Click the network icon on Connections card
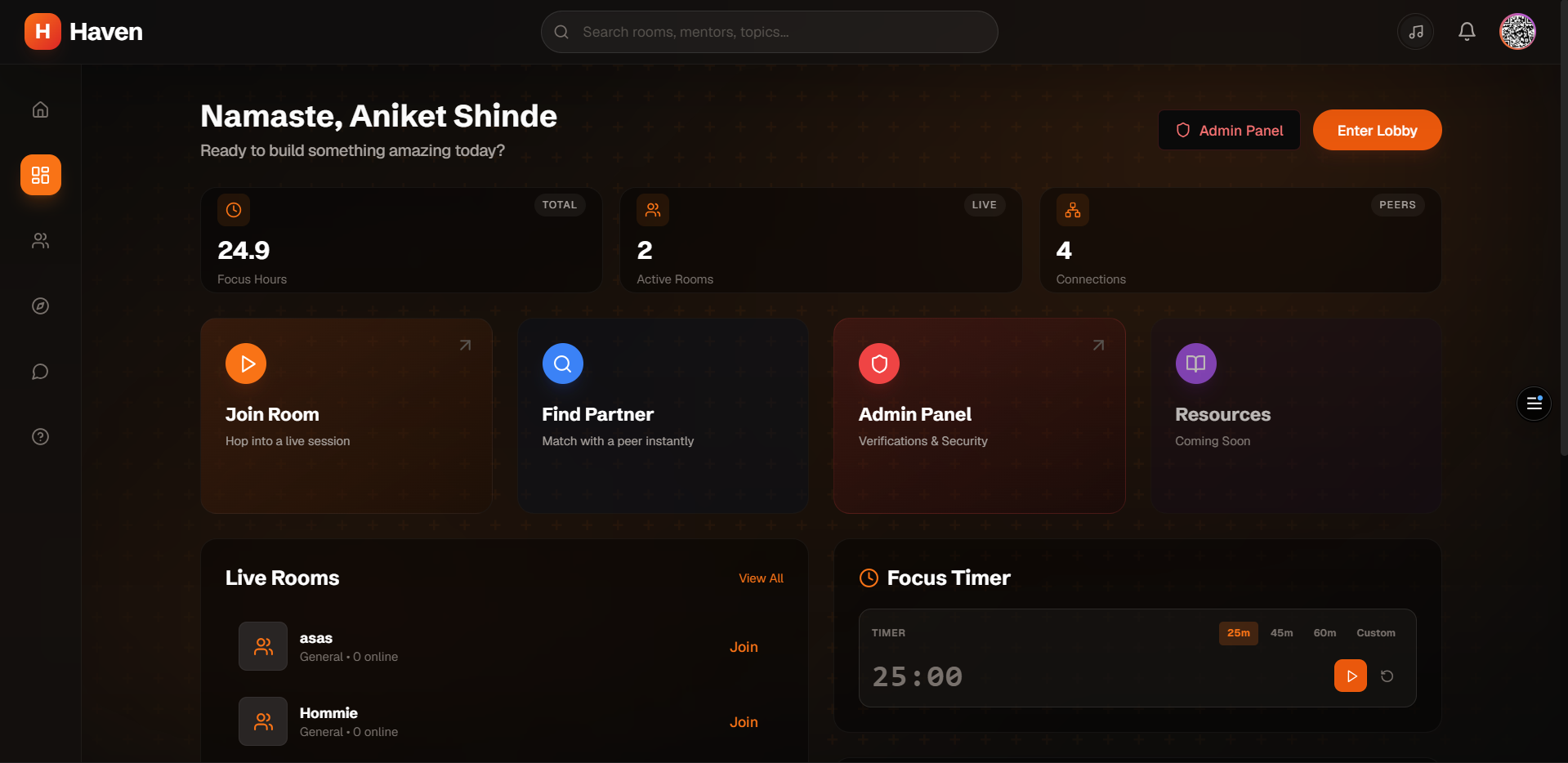Viewport: 1568px width, 763px height. (x=1073, y=210)
